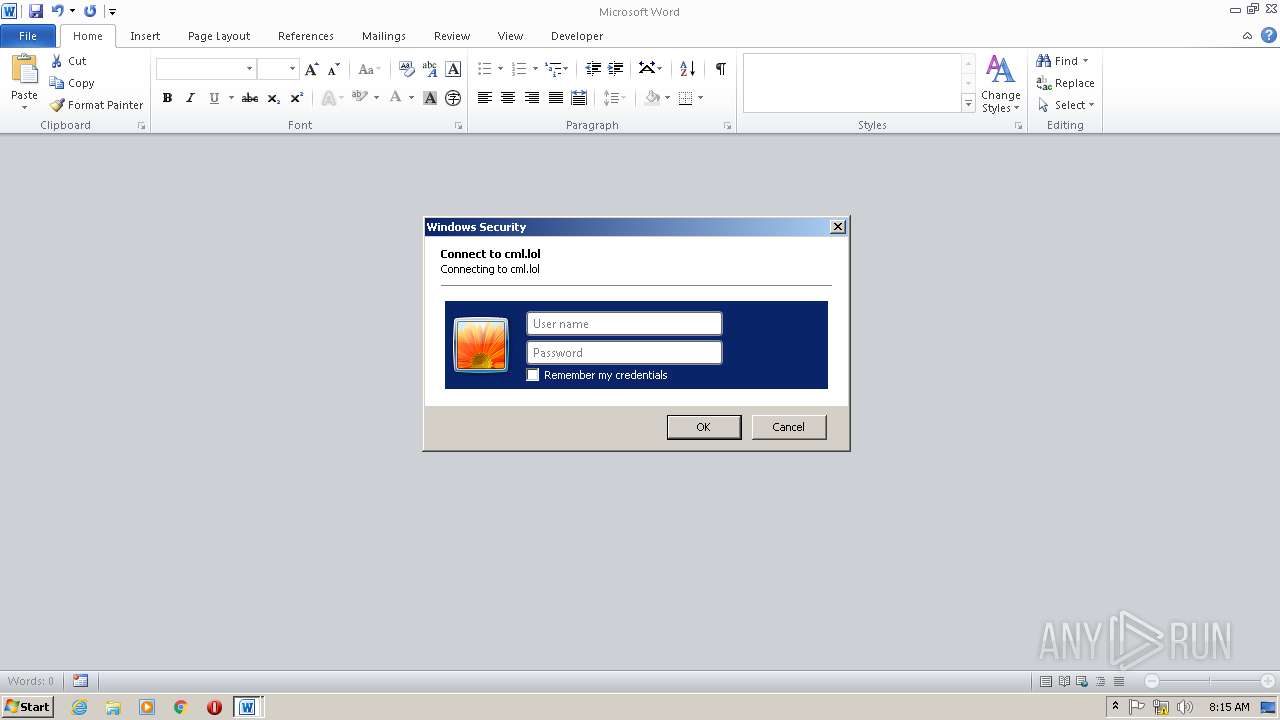Viewport: 1280px width, 720px height.
Task: Open the Change Case dropdown
Action: point(369,69)
